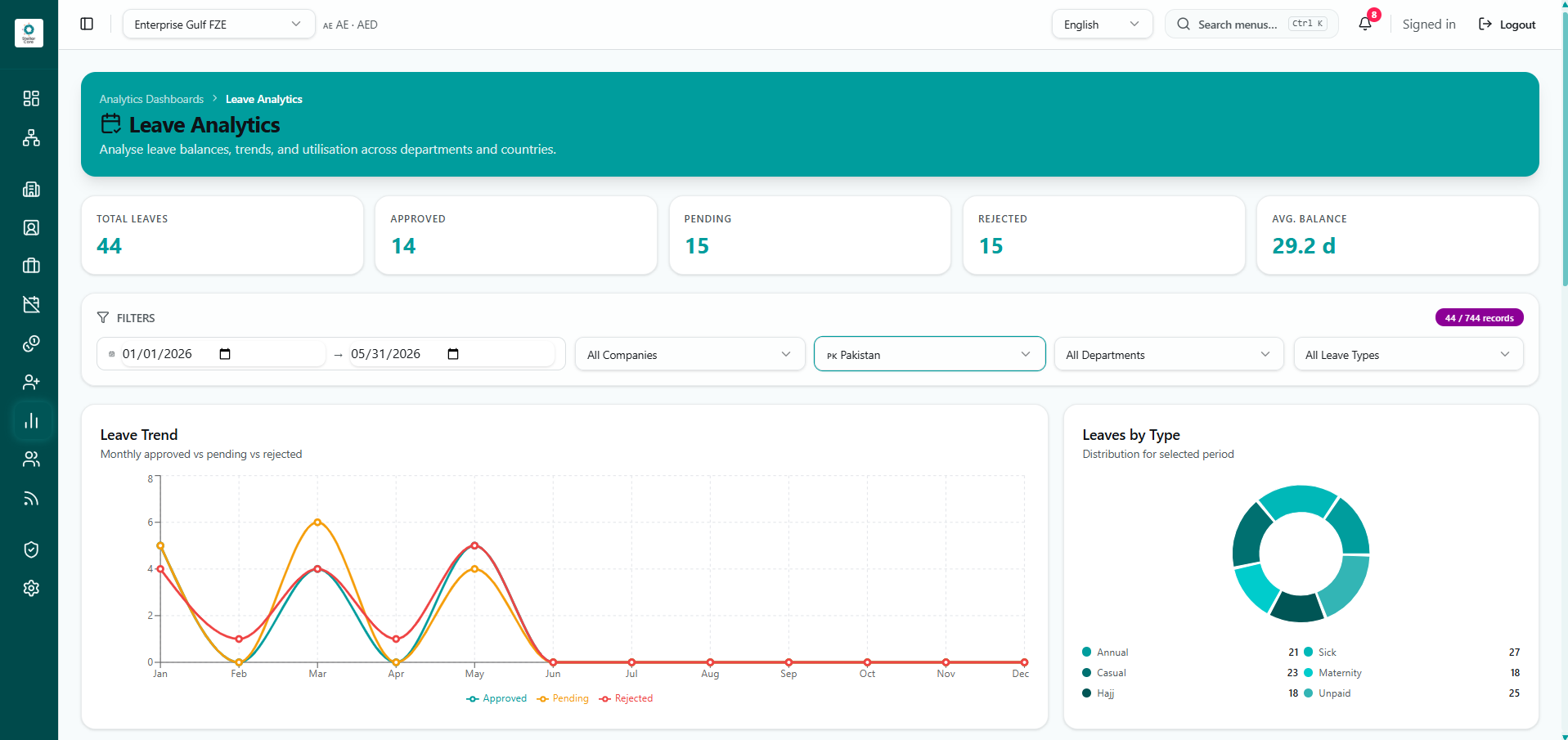
Task: Toggle the sidebar panel collapse icon
Action: pyautogui.click(x=87, y=24)
